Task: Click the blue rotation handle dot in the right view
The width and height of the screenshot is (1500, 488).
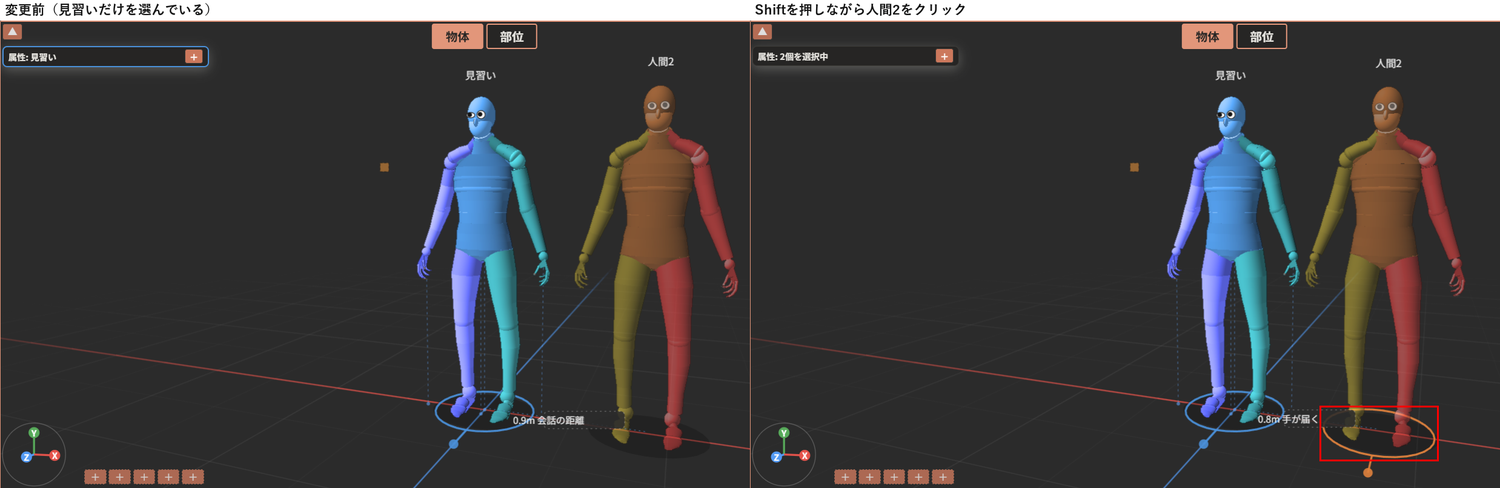Action: (1204, 443)
